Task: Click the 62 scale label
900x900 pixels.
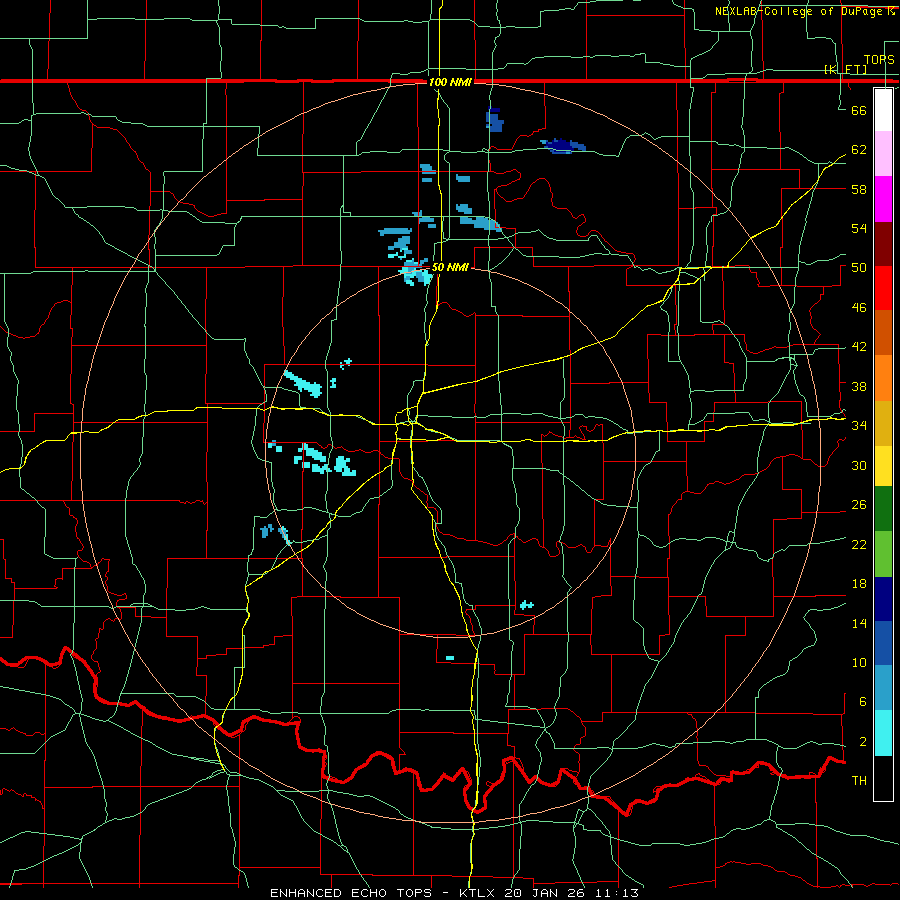Action: click(859, 150)
